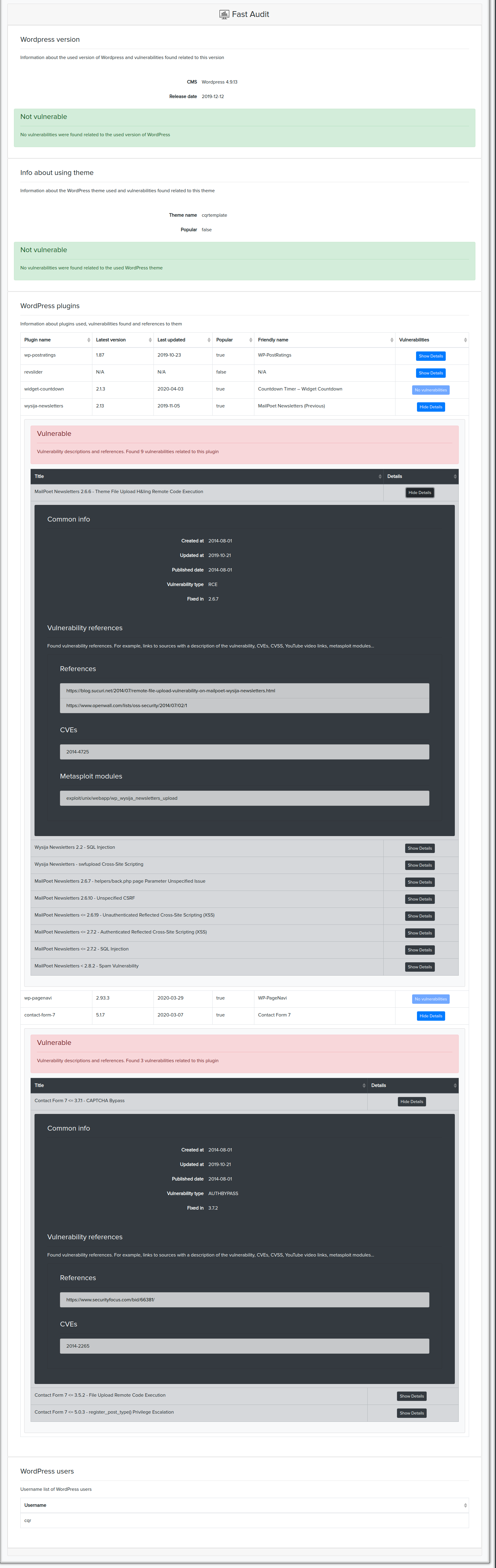Viewport: 496px width, 1568px height.
Task: Hide Details on MailPoet Newsletters 2.6.6 RCE row
Action: point(420,492)
